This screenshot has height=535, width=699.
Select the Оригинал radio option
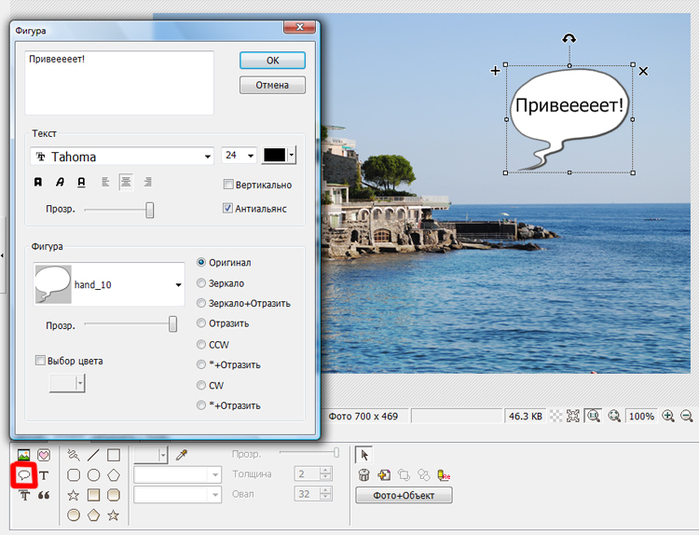tap(201, 263)
